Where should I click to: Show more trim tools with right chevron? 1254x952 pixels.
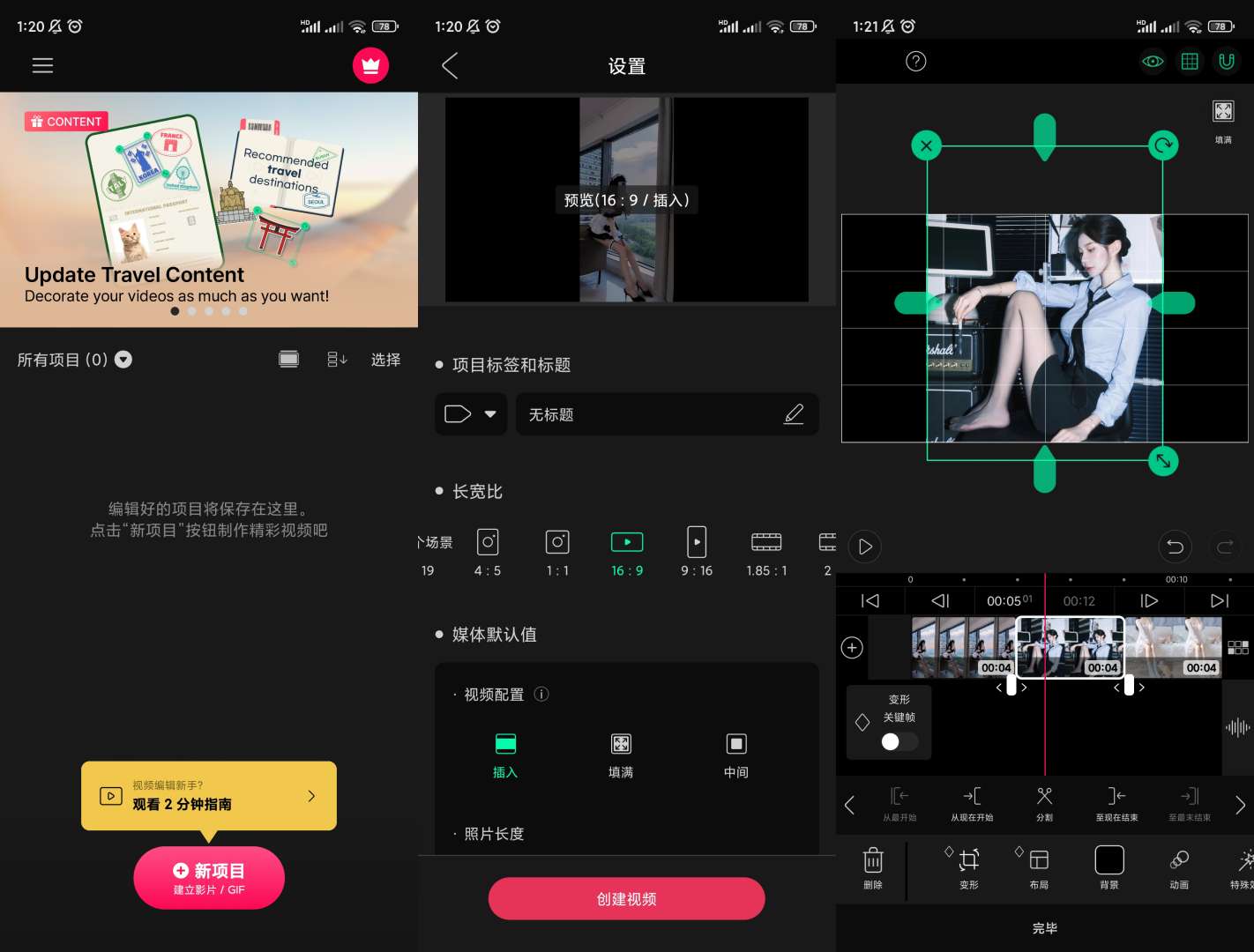click(x=1240, y=805)
